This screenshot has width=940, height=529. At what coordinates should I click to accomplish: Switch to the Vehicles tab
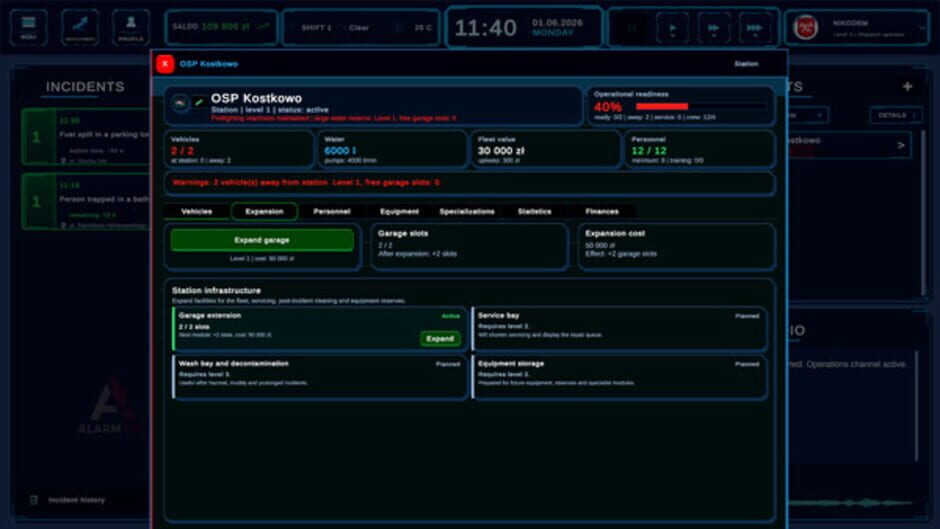(x=197, y=212)
